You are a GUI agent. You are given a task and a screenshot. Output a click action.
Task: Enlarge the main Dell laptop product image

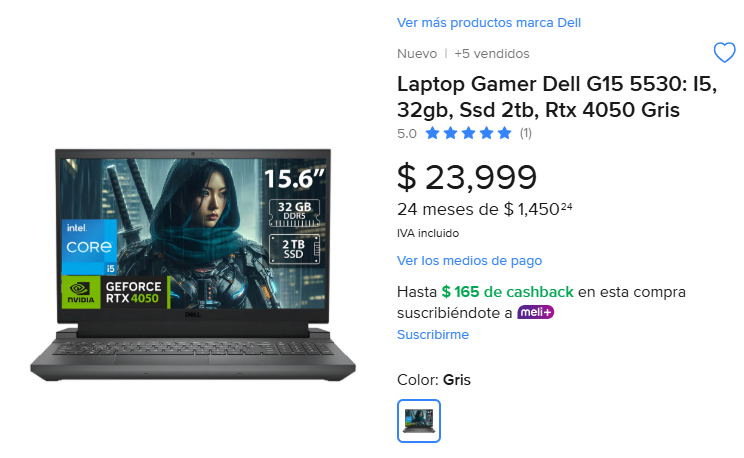(193, 266)
